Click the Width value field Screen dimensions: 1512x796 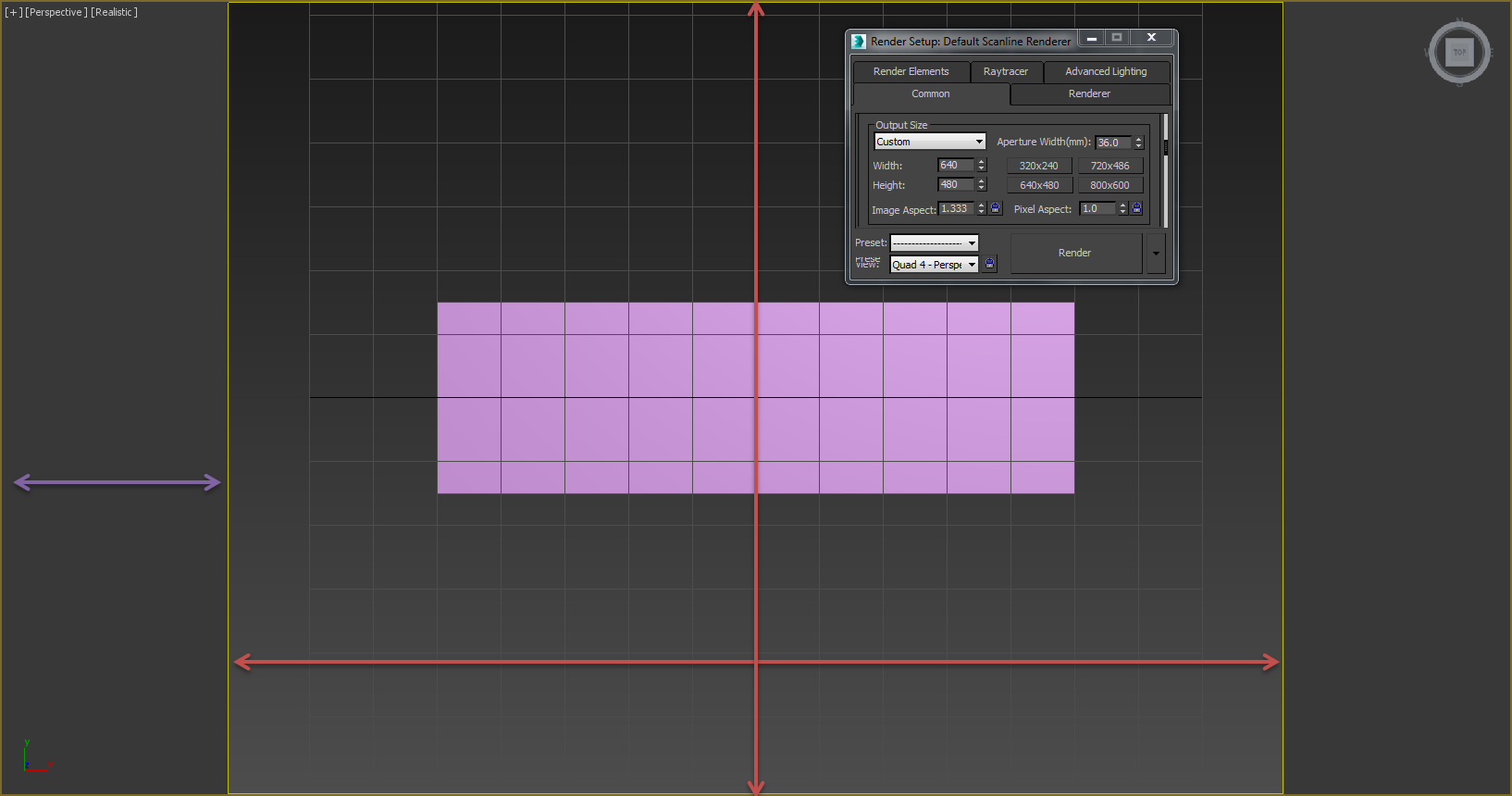pyautogui.click(x=957, y=165)
